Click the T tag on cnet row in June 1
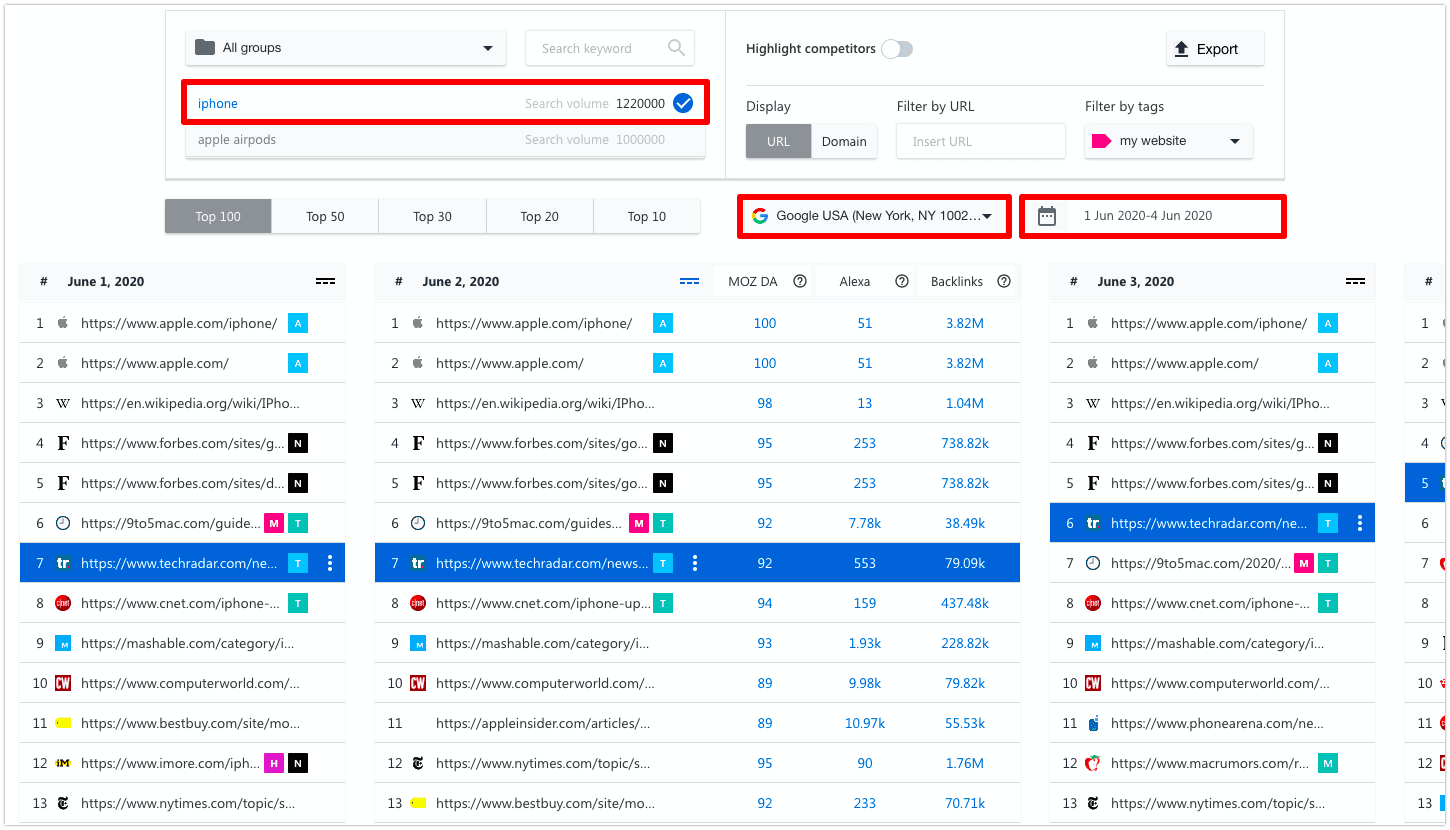Image resolution: width=1450 pixels, height=830 pixels. click(298, 603)
